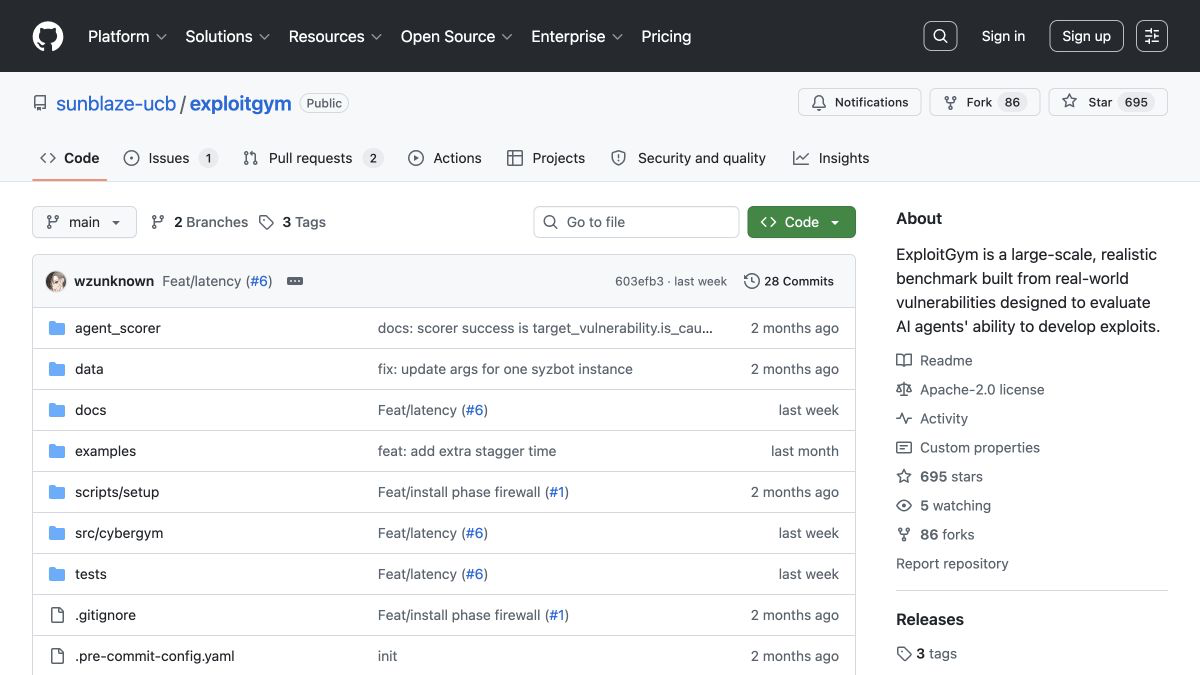1200x675 pixels.
Task: Switch to the Projects tab
Action: [x=546, y=158]
